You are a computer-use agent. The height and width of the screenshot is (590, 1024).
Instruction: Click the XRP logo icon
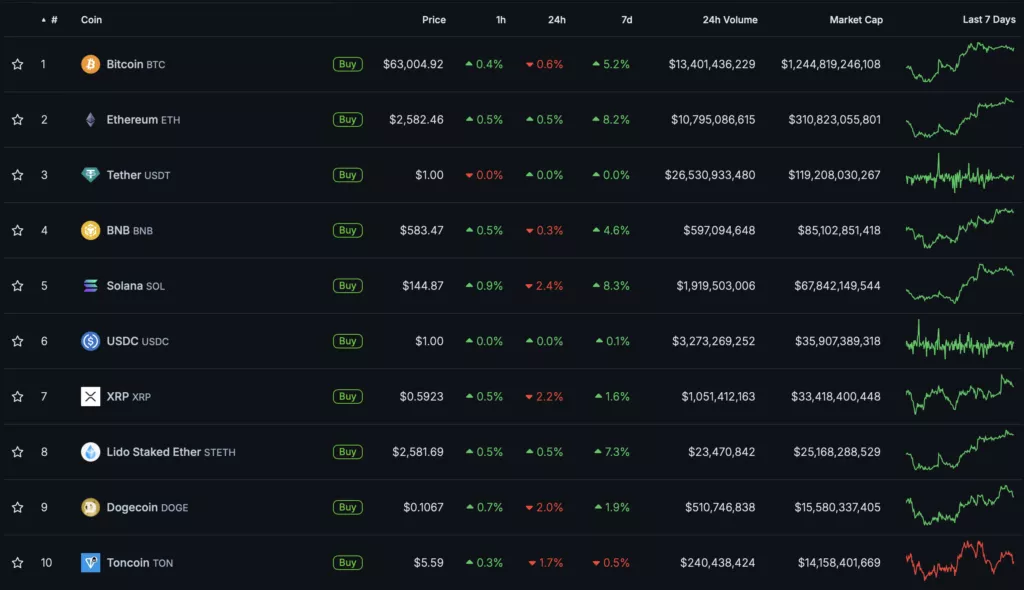coord(90,397)
